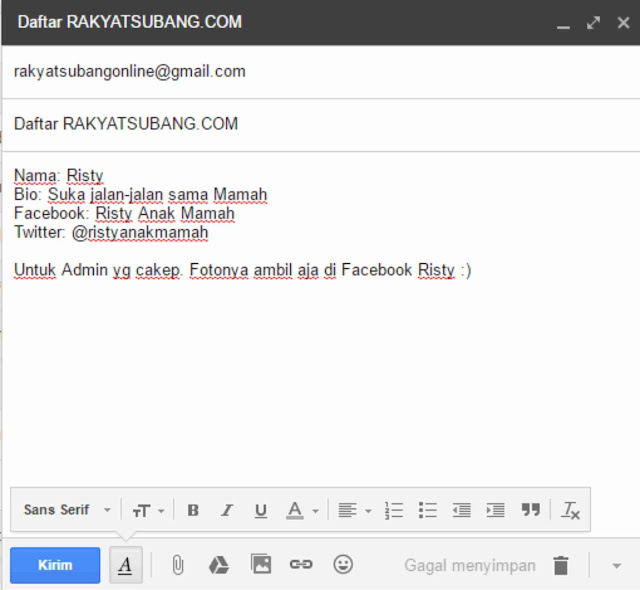Toggle the formatting options button
Image resolution: width=640 pixels, height=590 pixels.
[x=126, y=565]
